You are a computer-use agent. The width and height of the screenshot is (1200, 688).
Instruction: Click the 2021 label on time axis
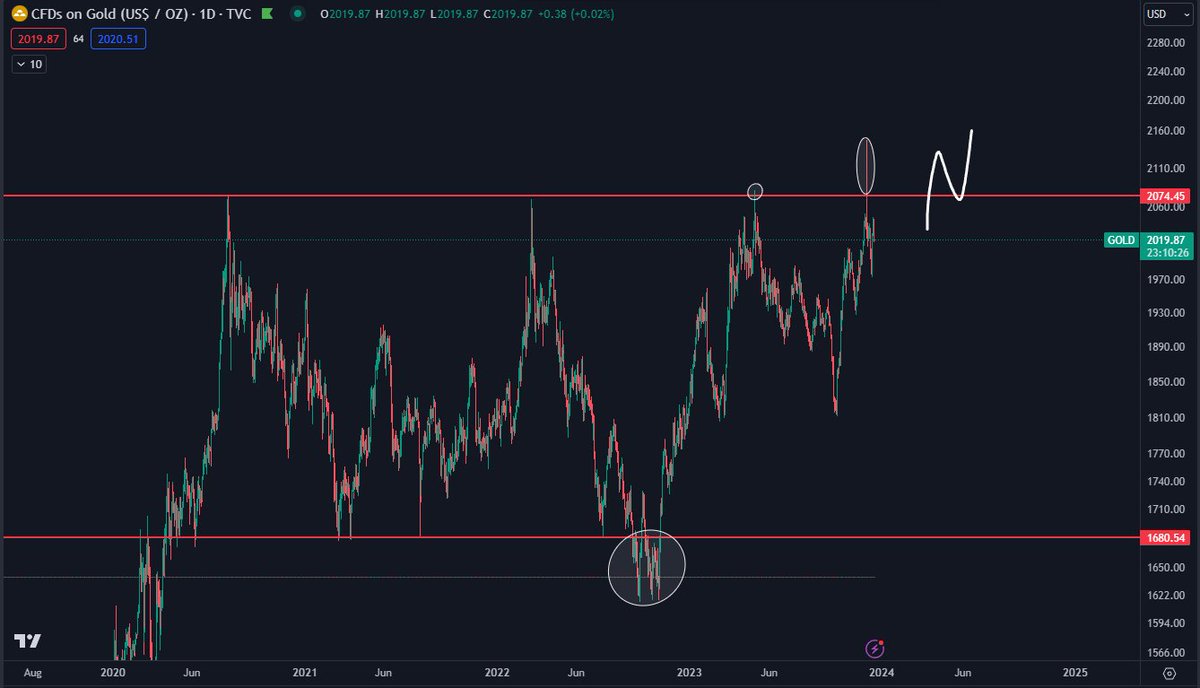point(305,672)
